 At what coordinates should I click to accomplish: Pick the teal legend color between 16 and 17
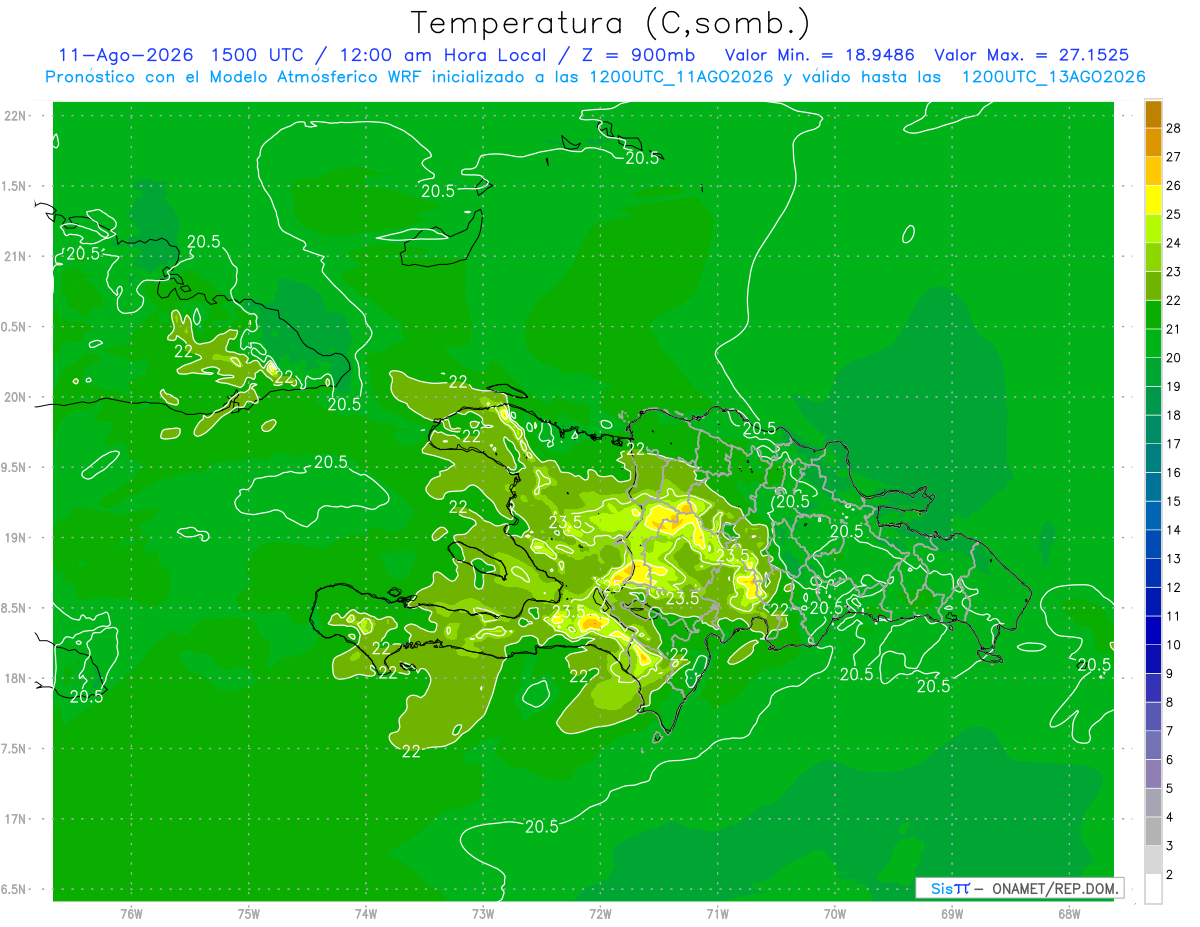point(1153,458)
